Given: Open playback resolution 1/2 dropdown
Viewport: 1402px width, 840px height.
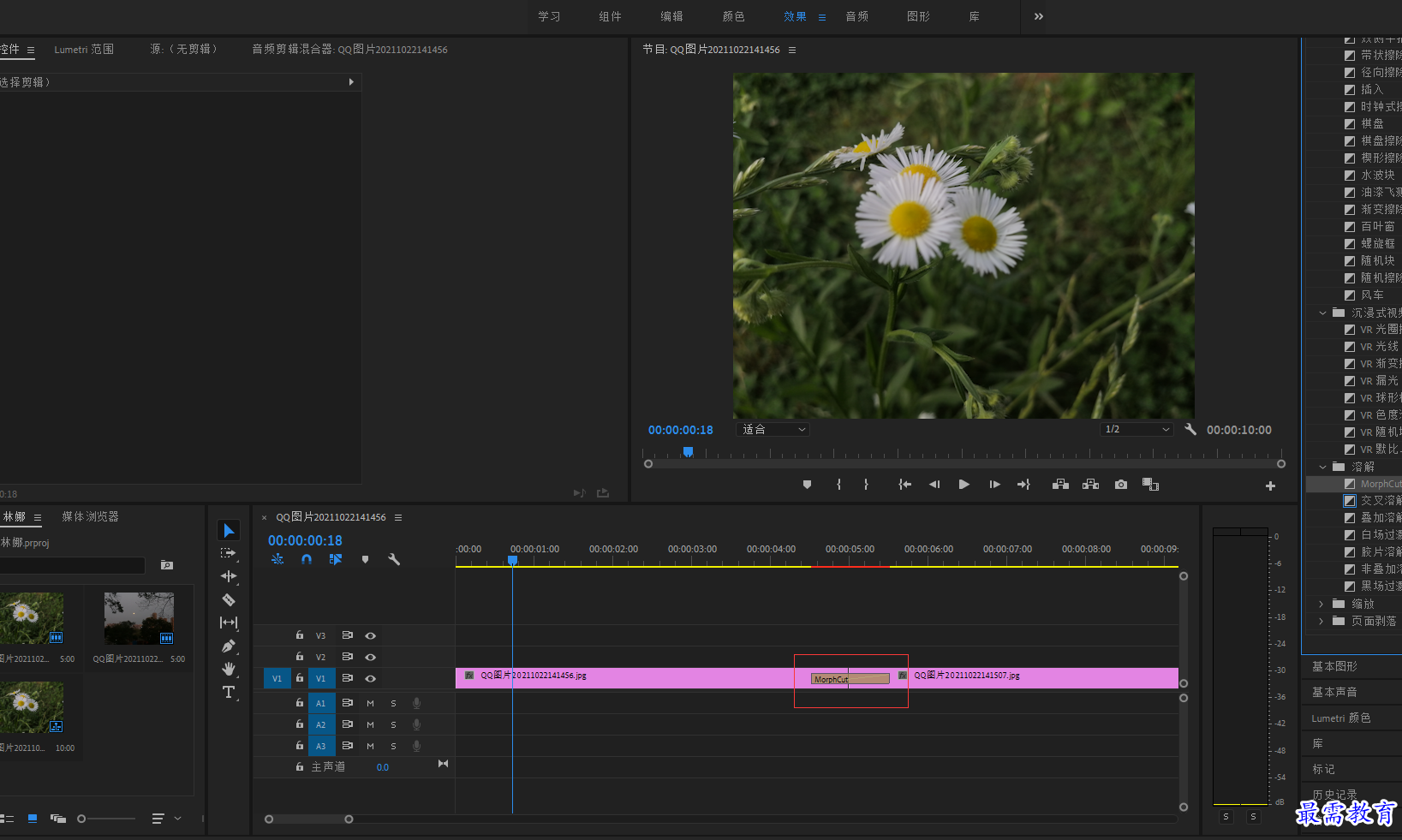Looking at the screenshot, I should (x=1137, y=429).
